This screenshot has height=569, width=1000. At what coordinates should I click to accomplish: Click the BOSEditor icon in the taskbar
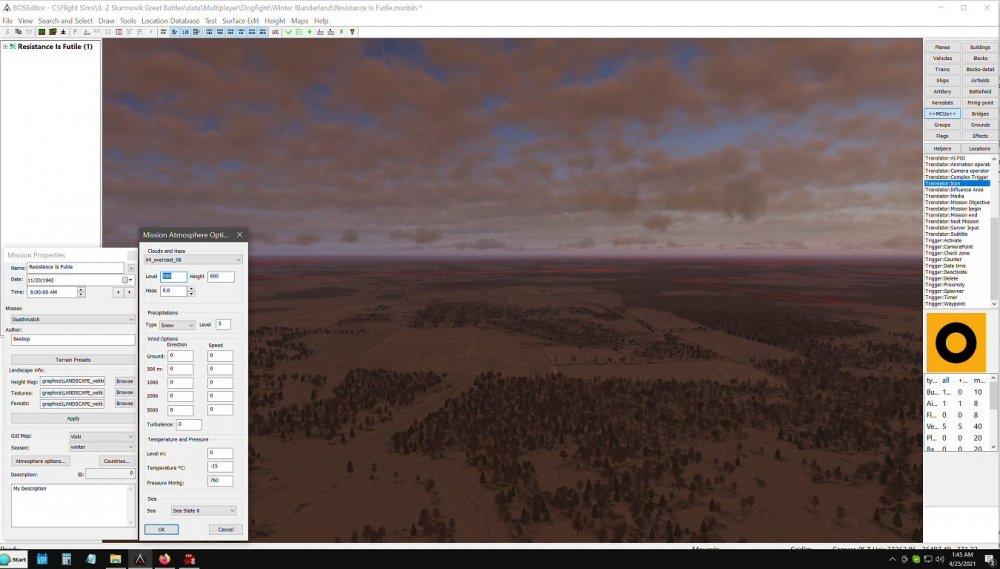140,558
